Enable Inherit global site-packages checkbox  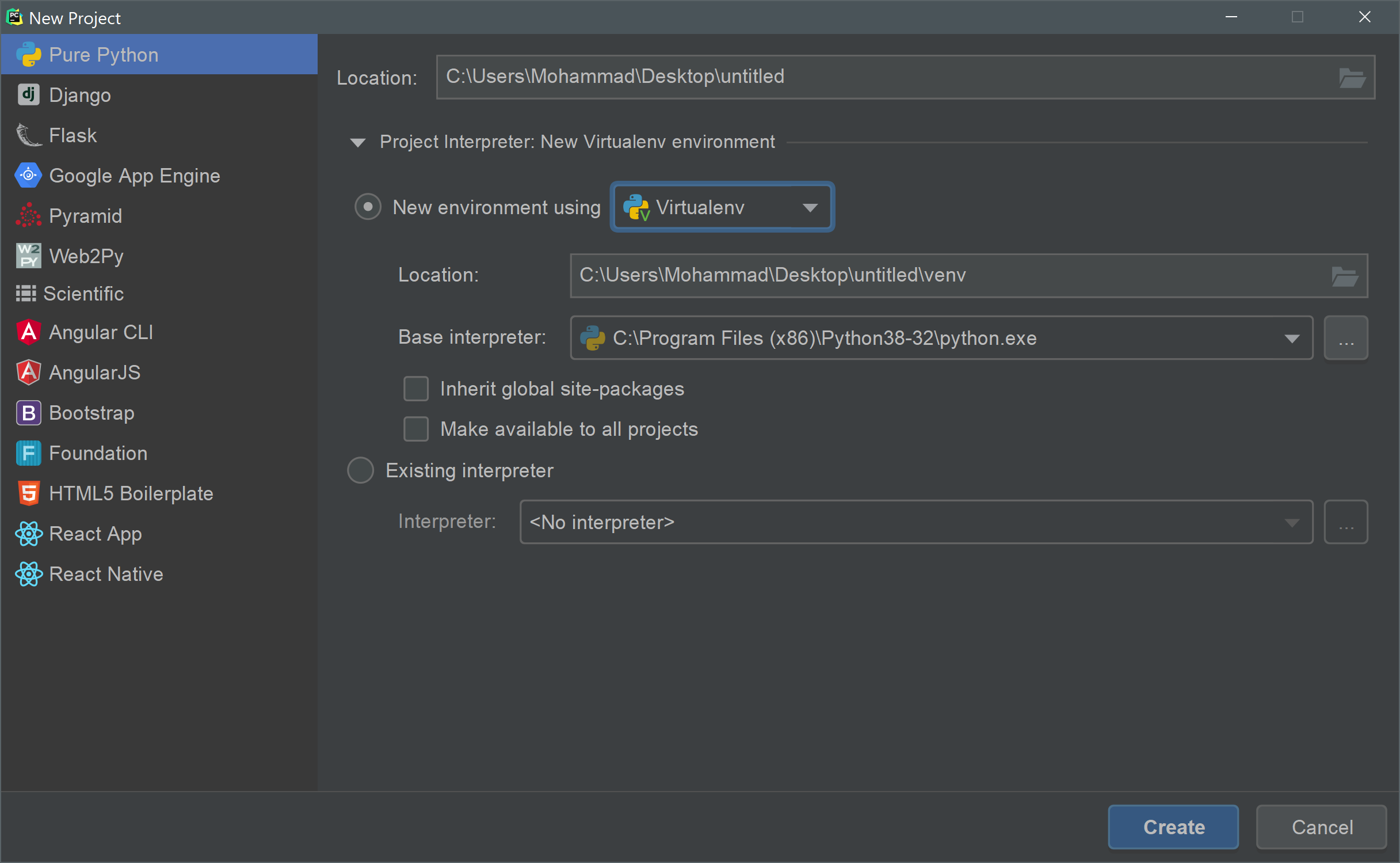416,389
